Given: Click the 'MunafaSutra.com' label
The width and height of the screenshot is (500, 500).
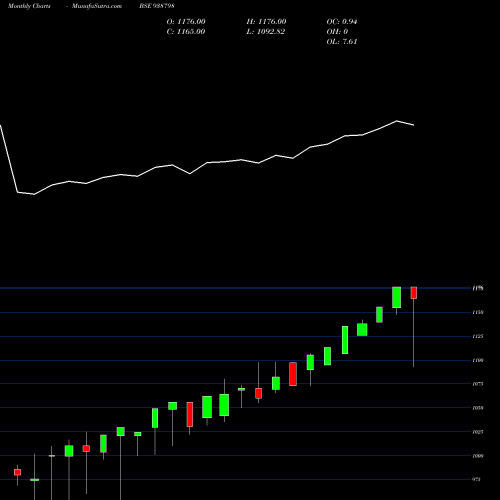Looking at the screenshot, I should [x=97, y=6].
